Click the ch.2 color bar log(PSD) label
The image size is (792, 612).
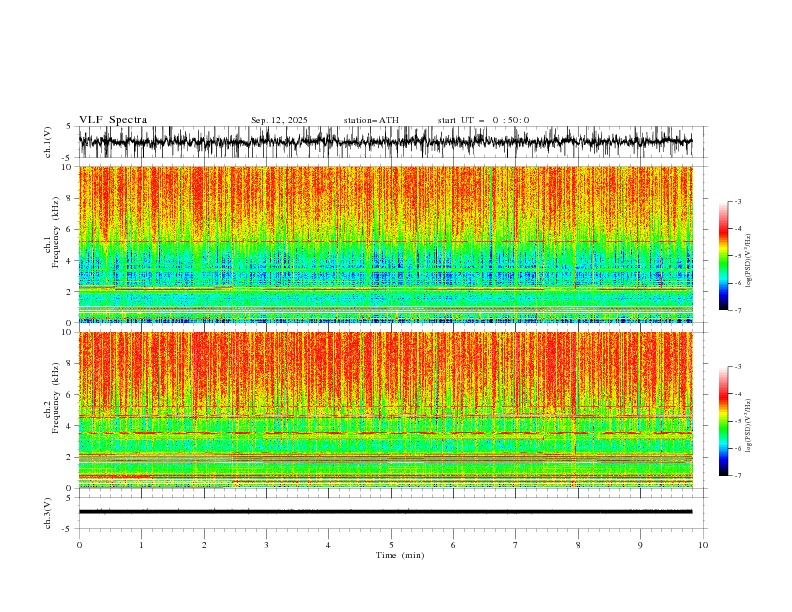point(748,426)
